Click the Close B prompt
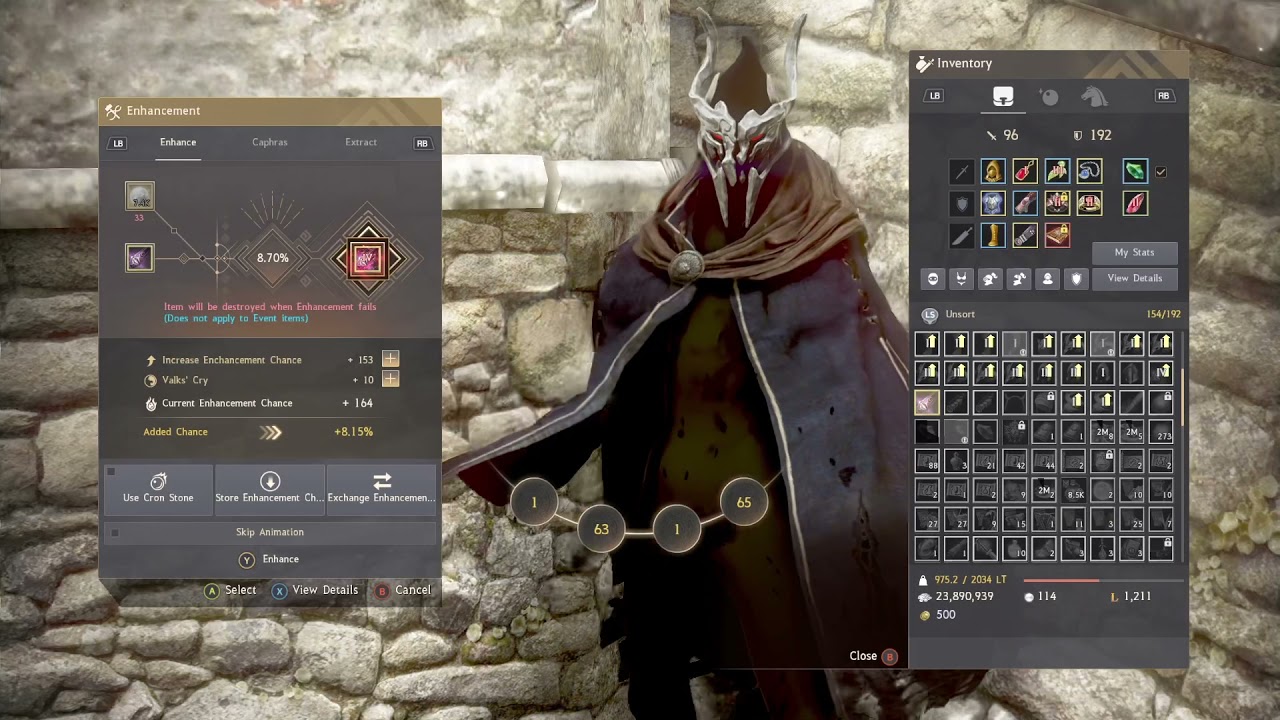The image size is (1280, 720). coord(873,656)
